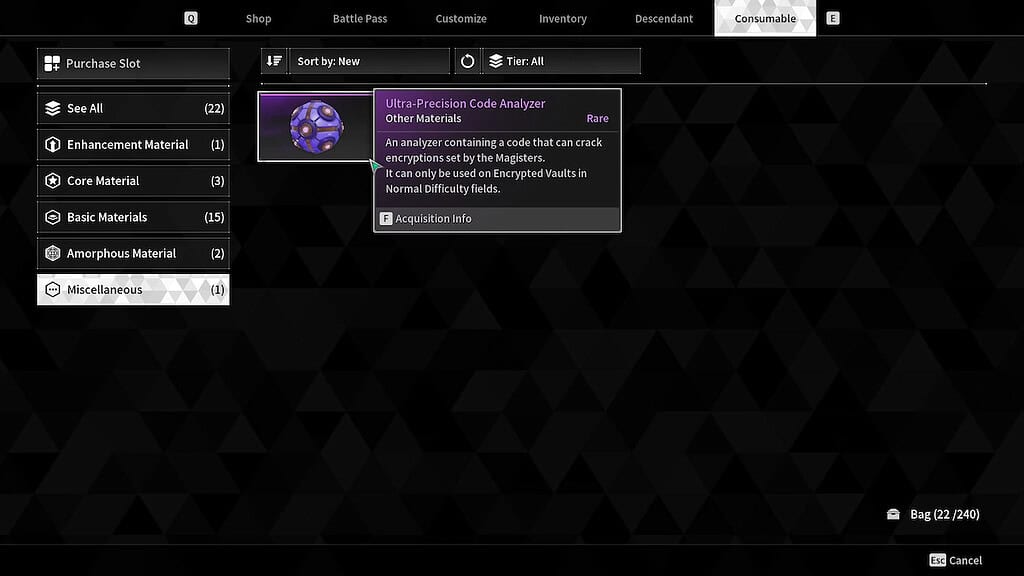Open Amorphous Material category
This screenshot has height=576, width=1024.
133,253
